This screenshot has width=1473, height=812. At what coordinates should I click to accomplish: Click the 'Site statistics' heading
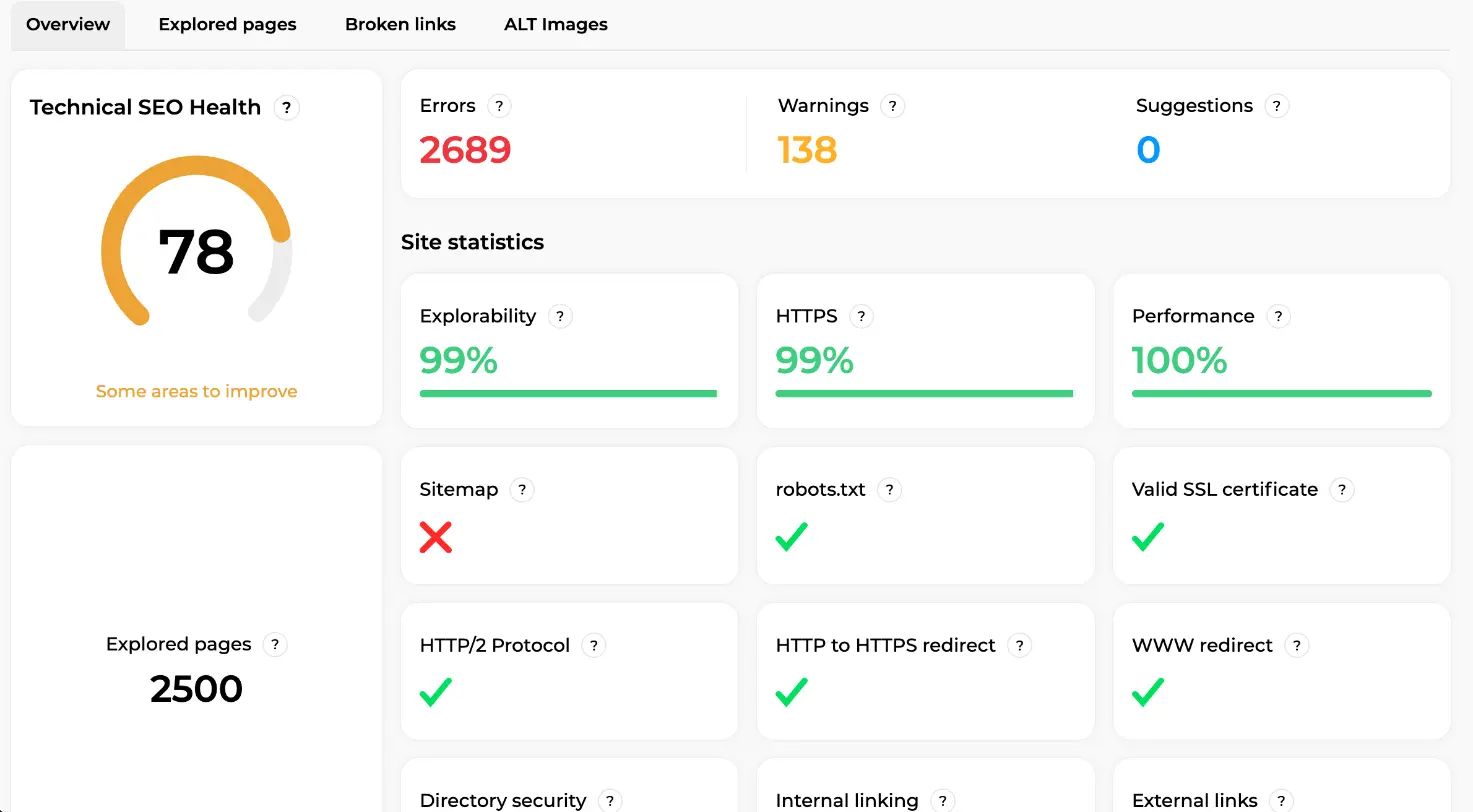point(472,242)
